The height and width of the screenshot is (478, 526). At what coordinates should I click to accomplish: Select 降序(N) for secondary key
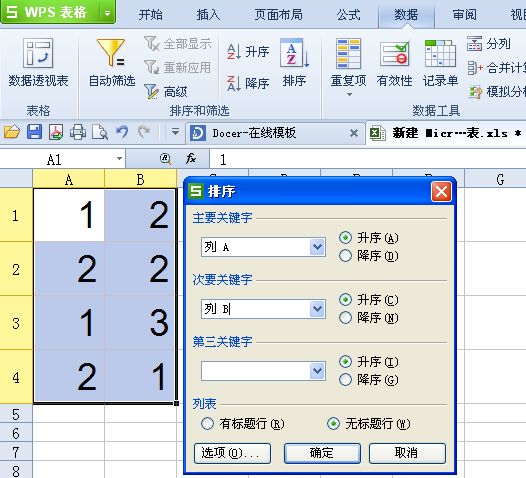pyautogui.click(x=345, y=318)
